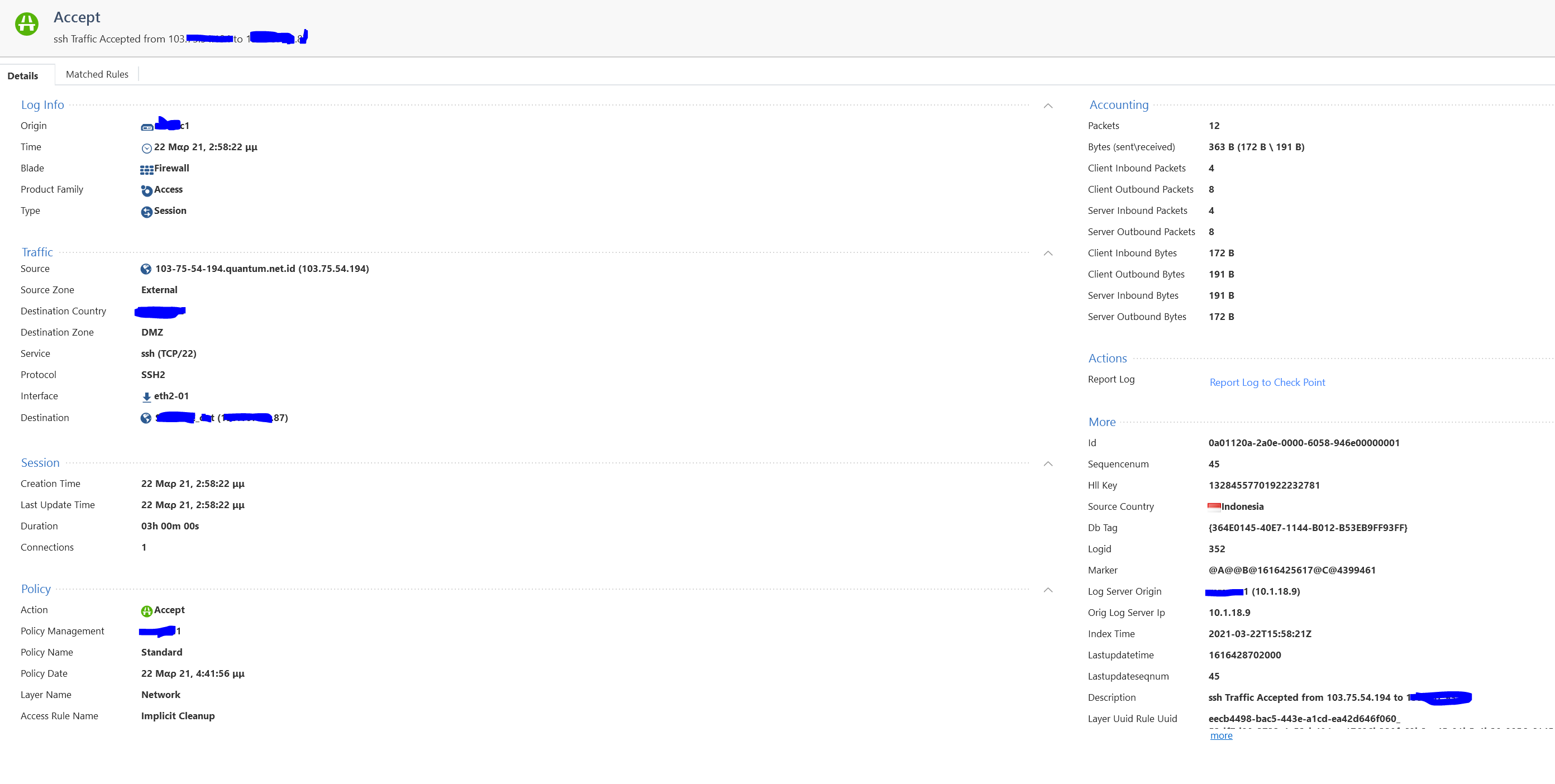
Task: Click the Accept icon under Policy Action
Action: tap(146, 611)
